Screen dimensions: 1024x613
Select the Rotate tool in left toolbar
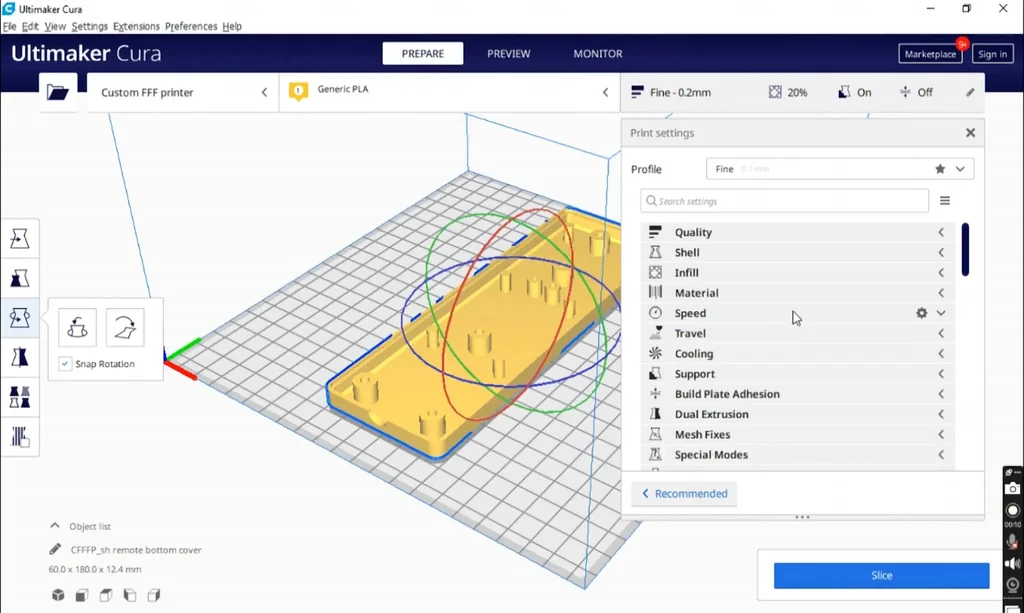tap(20, 318)
